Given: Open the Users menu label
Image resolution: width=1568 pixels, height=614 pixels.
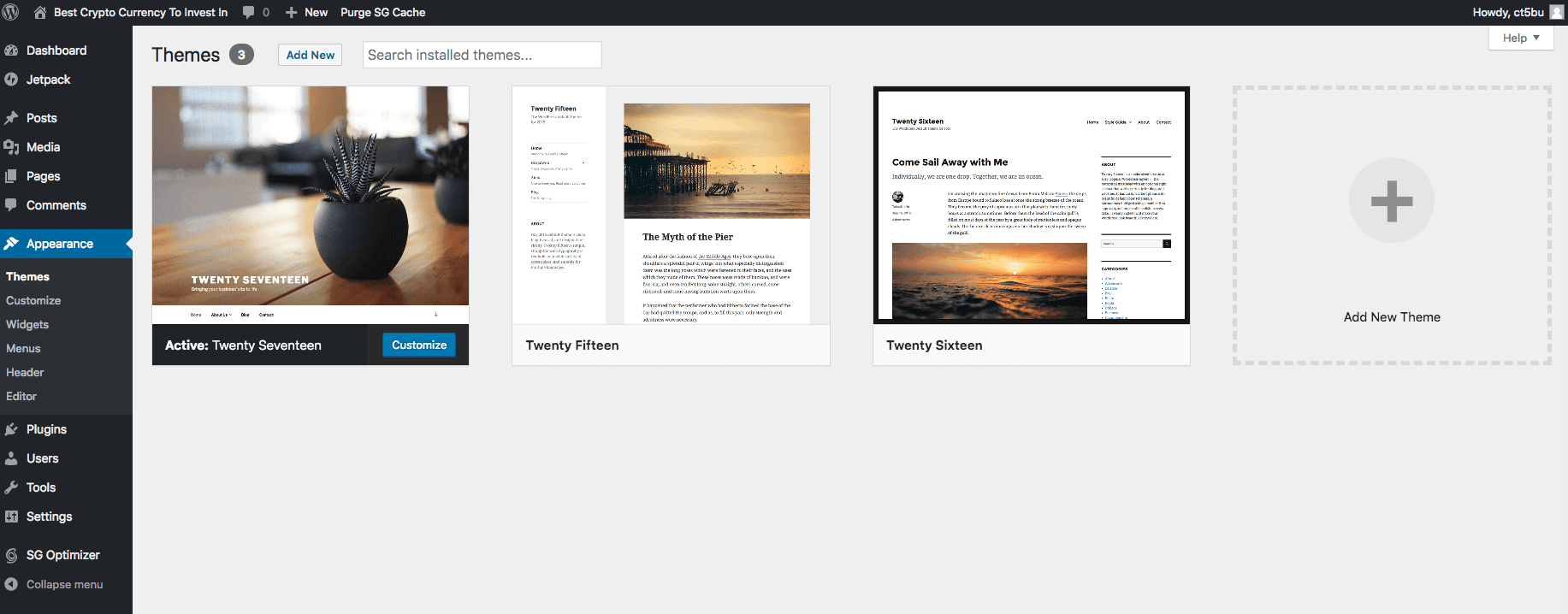Looking at the screenshot, I should [x=43, y=458].
